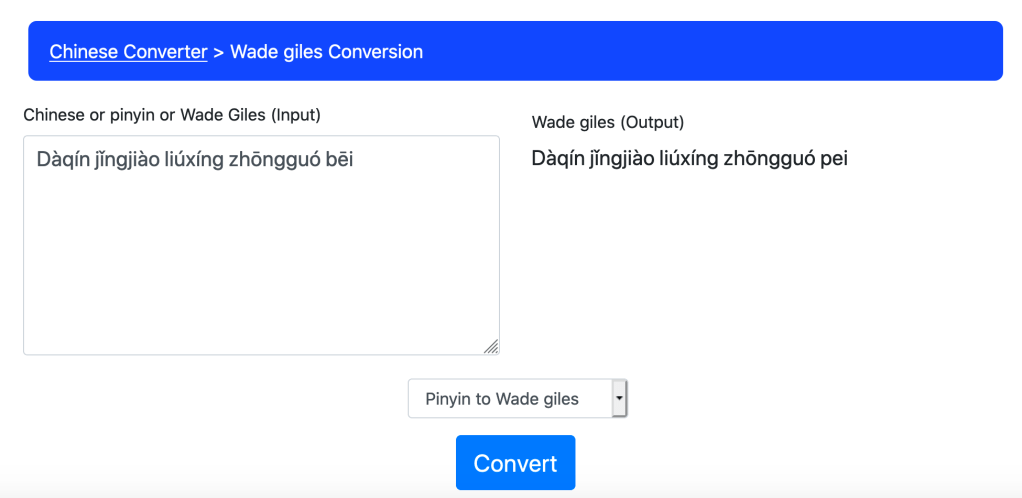Click "pei" in the output text
This screenshot has height=498, width=1022.
click(x=832, y=159)
